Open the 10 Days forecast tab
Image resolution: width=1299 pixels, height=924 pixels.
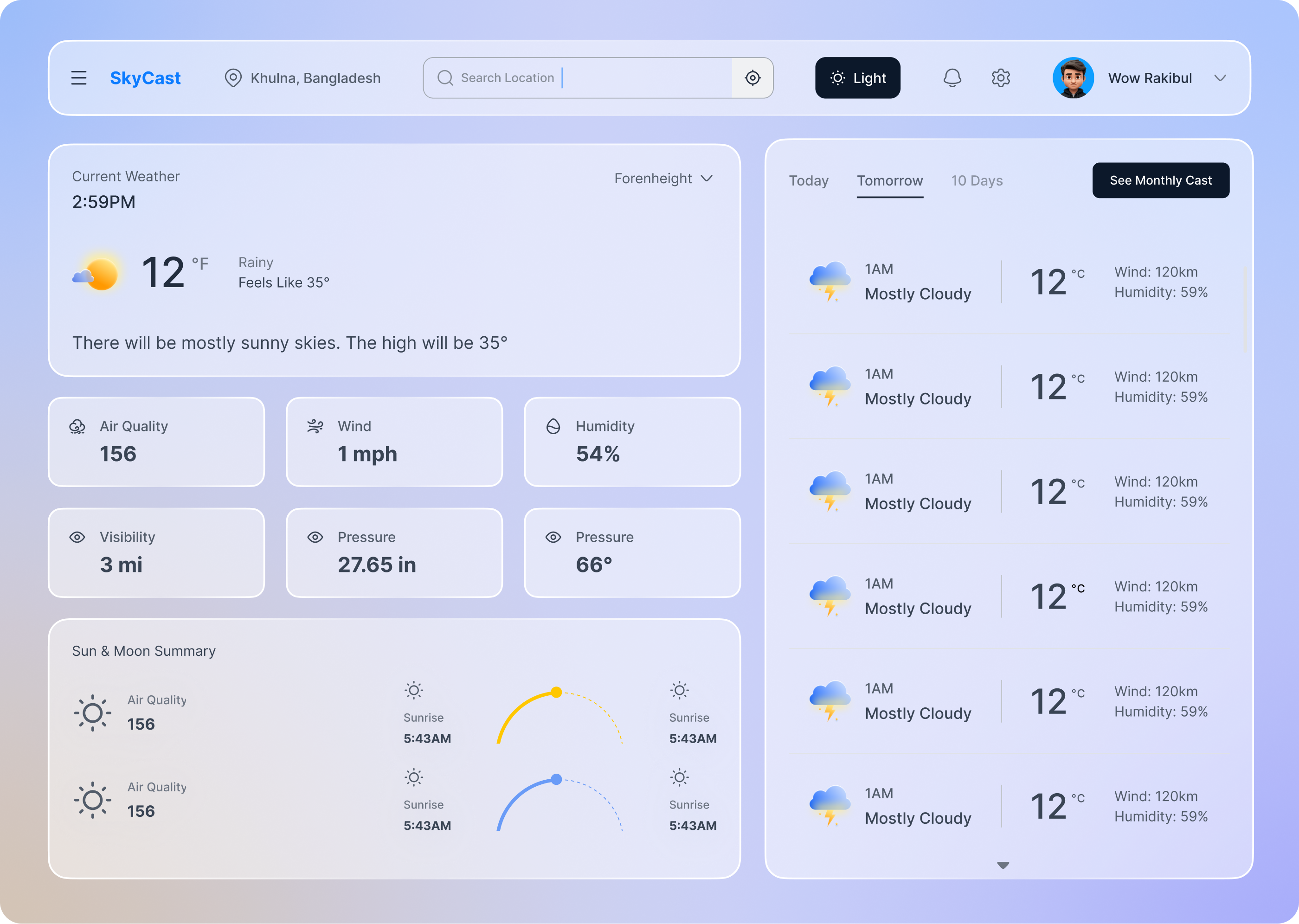pyautogui.click(x=977, y=180)
